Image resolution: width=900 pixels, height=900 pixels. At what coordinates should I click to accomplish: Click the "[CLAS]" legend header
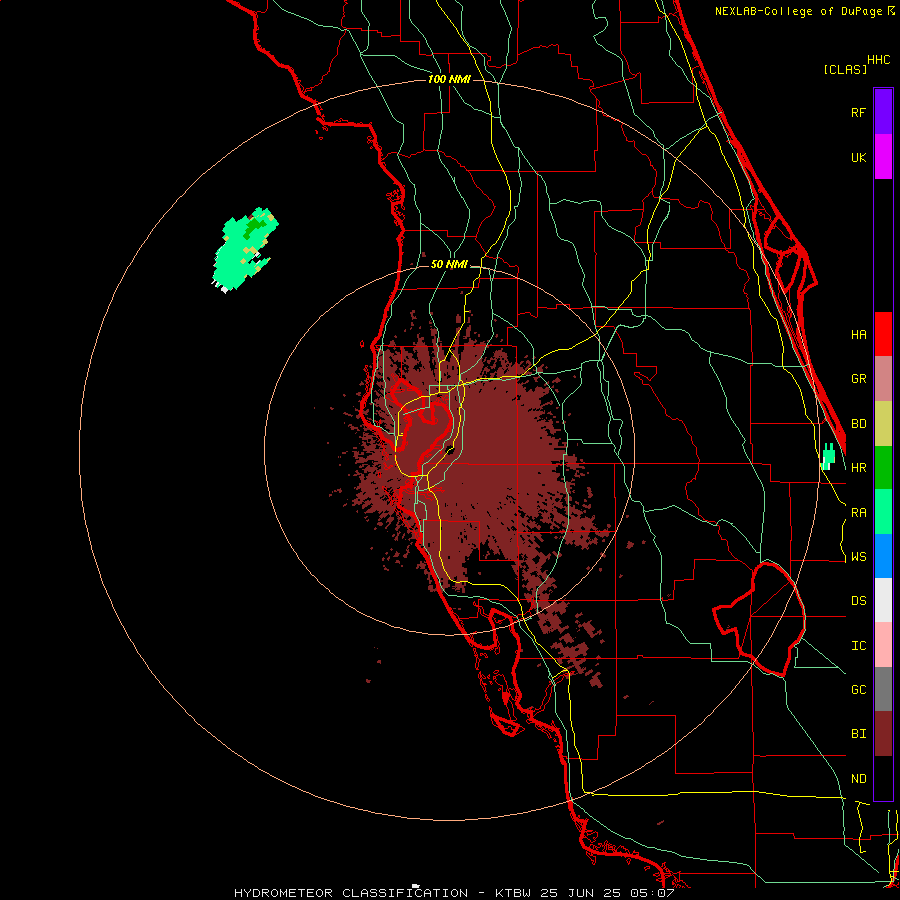point(845,70)
